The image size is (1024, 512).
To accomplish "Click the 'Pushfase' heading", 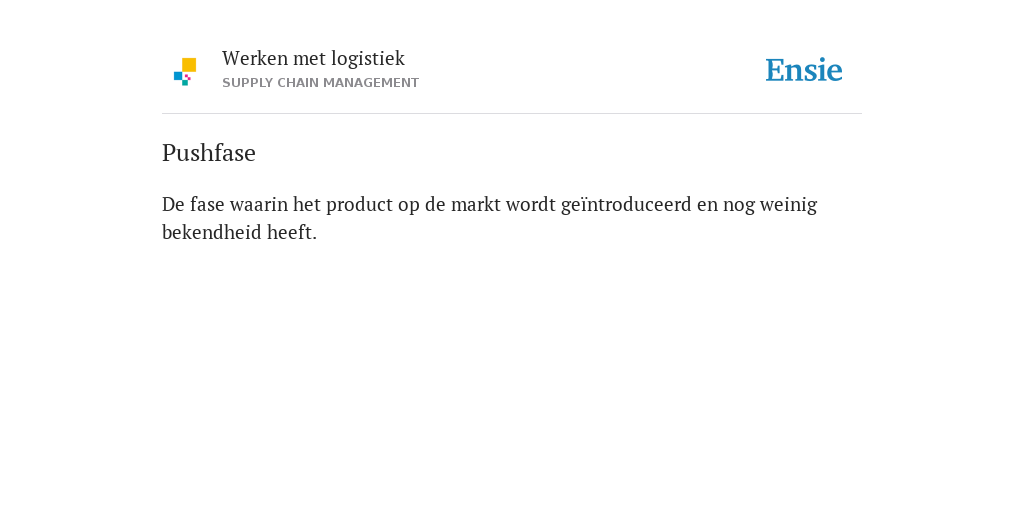I will 209,153.
